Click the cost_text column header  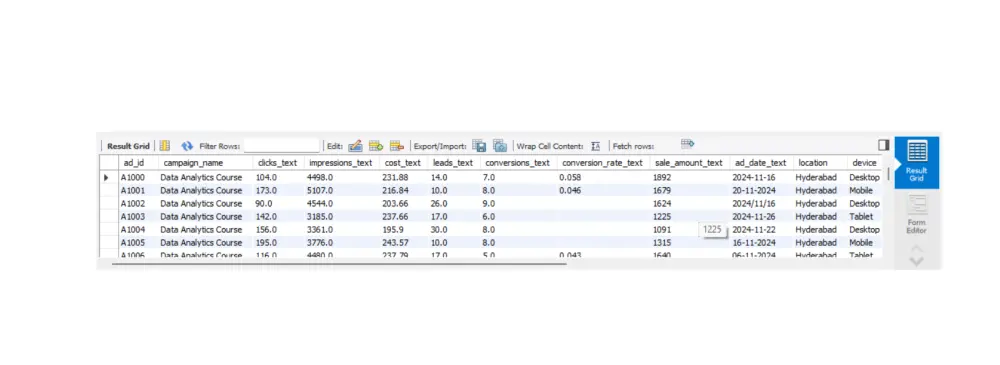tap(402, 163)
